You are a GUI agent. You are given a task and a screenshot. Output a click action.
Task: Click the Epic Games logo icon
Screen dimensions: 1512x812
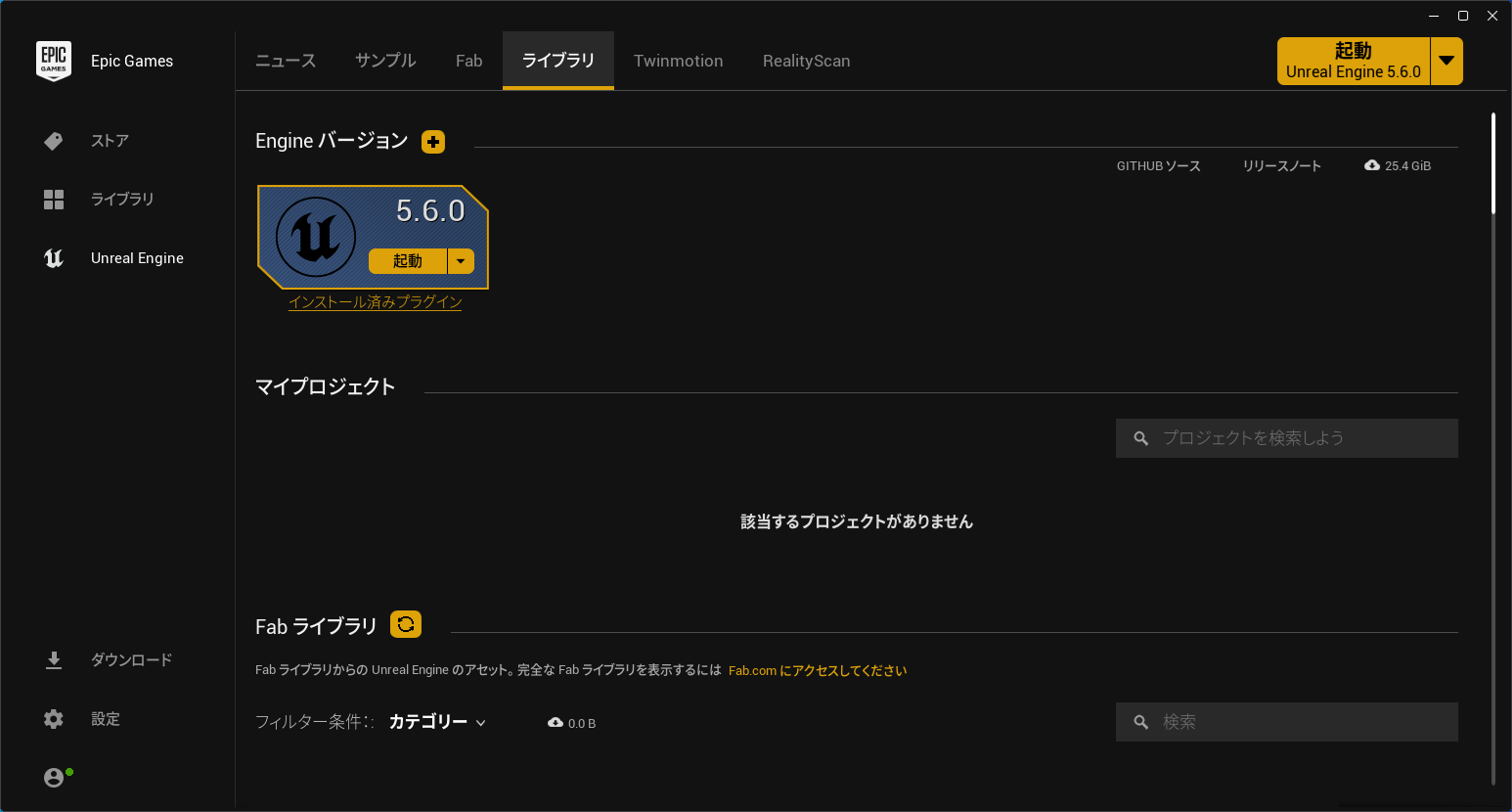(x=54, y=61)
